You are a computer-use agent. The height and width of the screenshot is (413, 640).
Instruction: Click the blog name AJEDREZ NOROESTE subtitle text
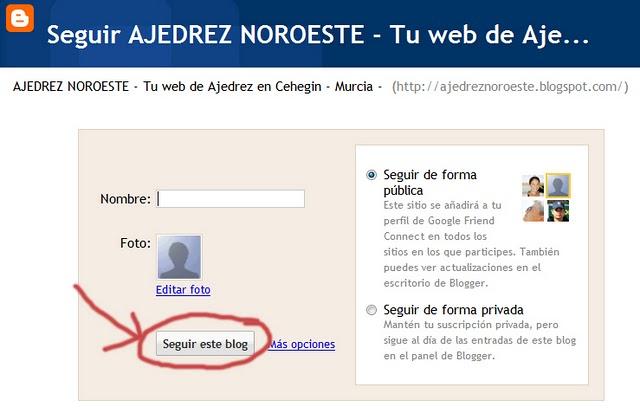tap(197, 87)
